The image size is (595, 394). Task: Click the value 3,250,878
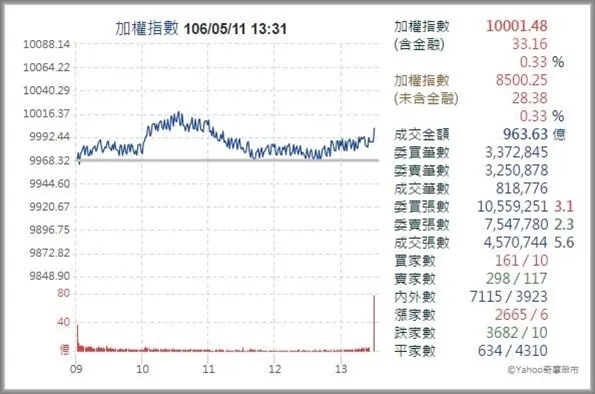click(517, 170)
